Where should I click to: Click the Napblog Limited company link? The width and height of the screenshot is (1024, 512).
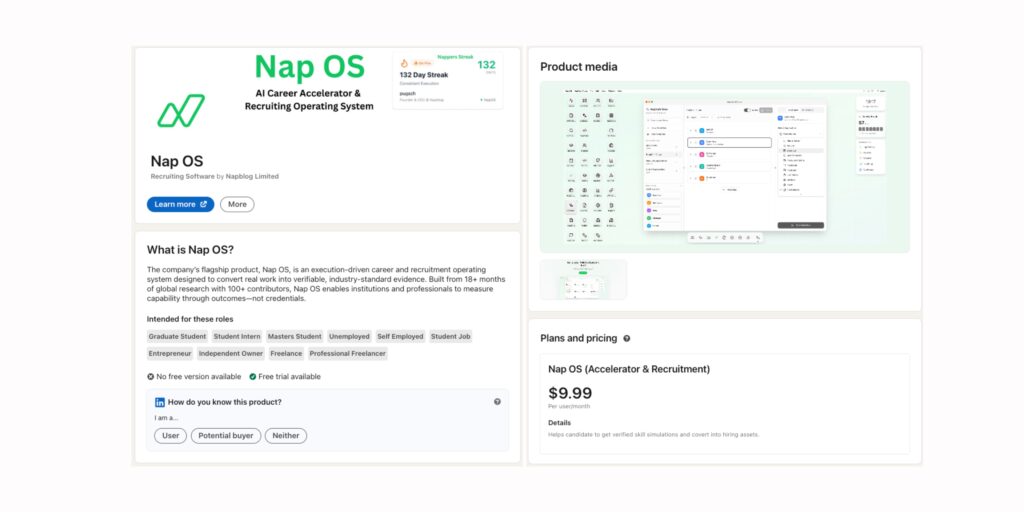tap(252, 176)
